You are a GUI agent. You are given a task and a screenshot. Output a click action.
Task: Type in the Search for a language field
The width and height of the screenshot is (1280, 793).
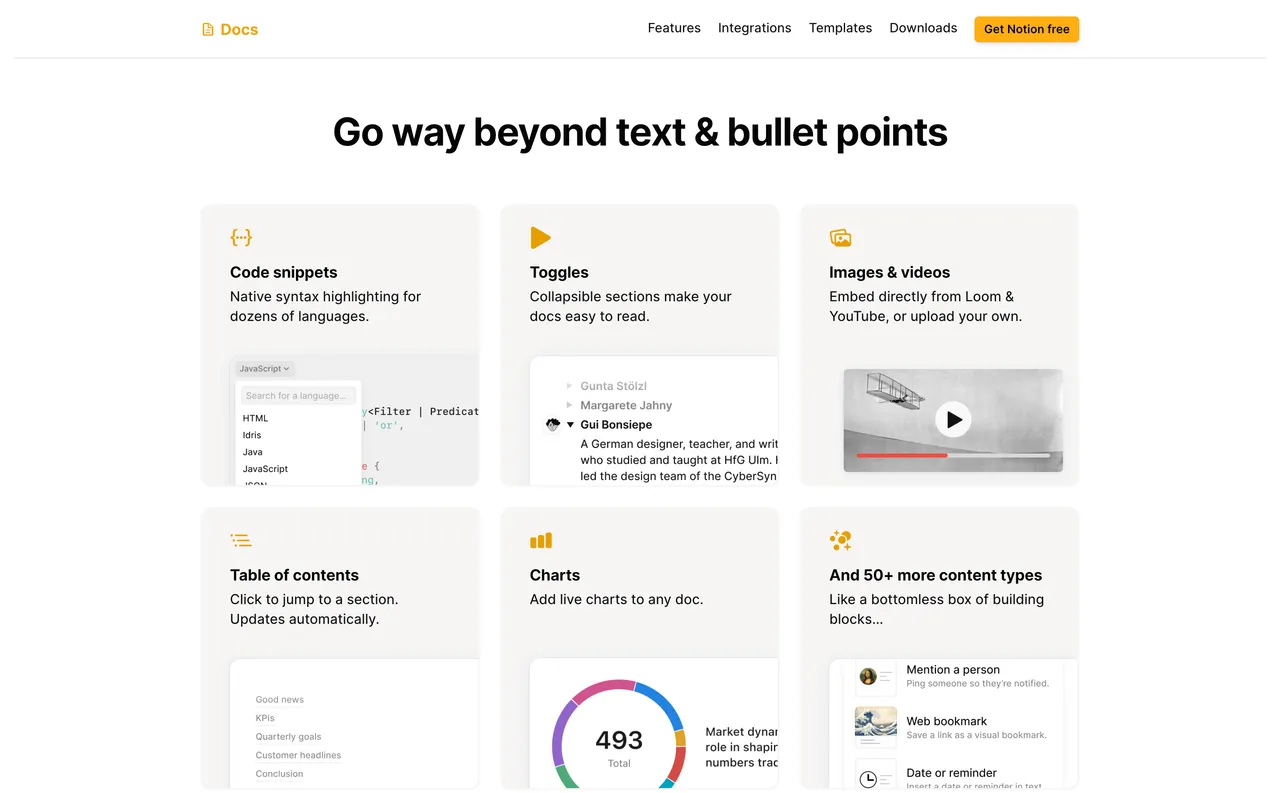click(x=299, y=396)
